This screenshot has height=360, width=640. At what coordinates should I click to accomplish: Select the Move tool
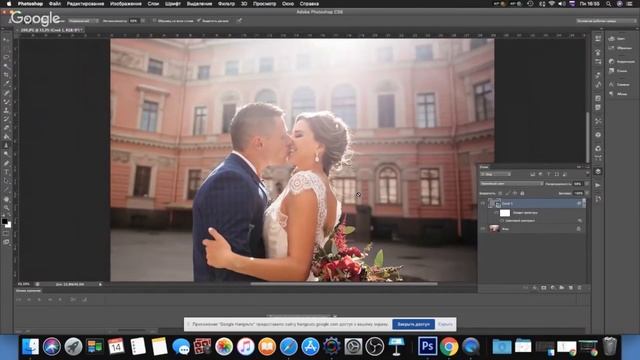click(x=6, y=40)
